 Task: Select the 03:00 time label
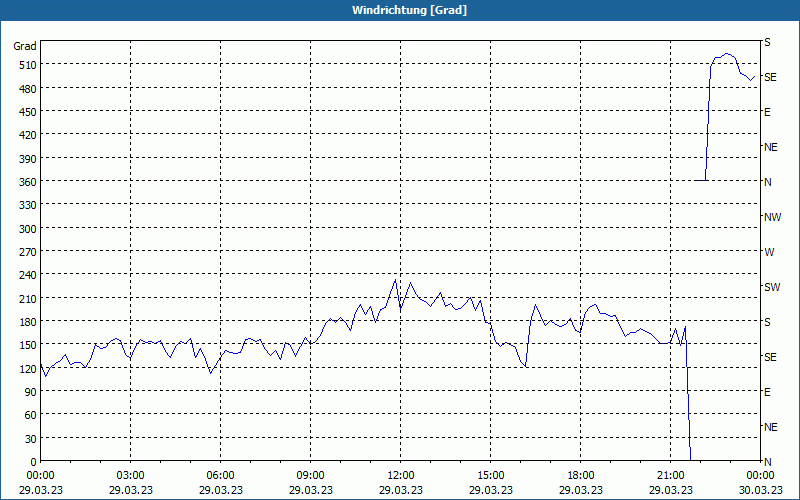click(131, 475)
